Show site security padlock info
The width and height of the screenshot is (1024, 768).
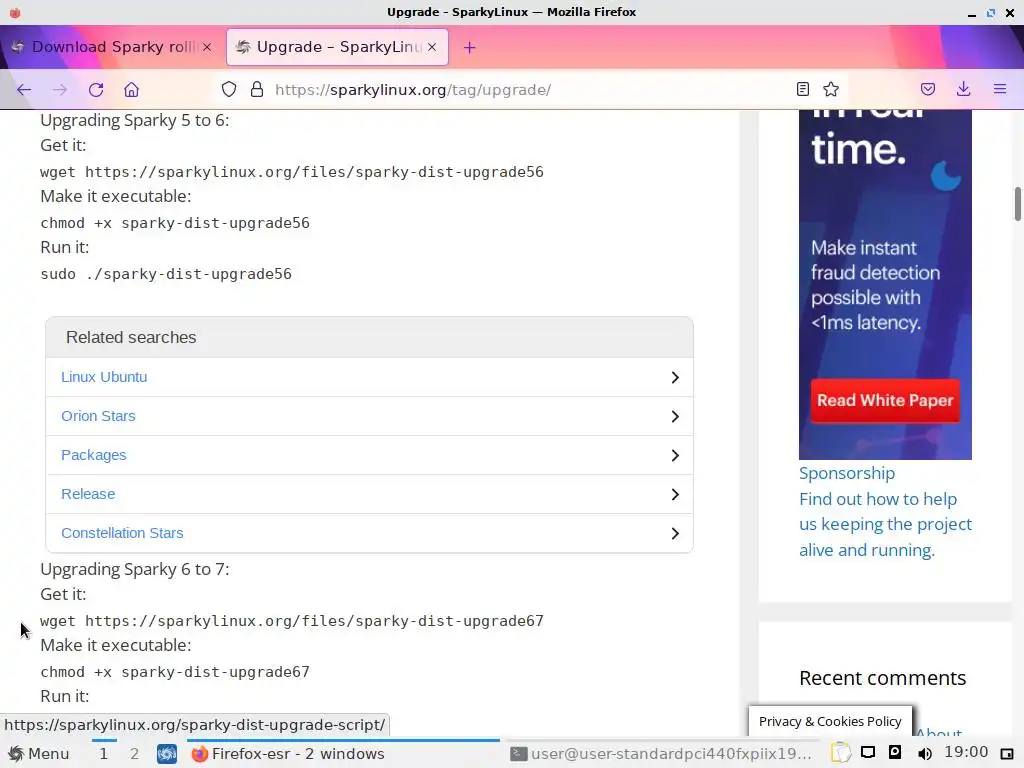(257, 89)
